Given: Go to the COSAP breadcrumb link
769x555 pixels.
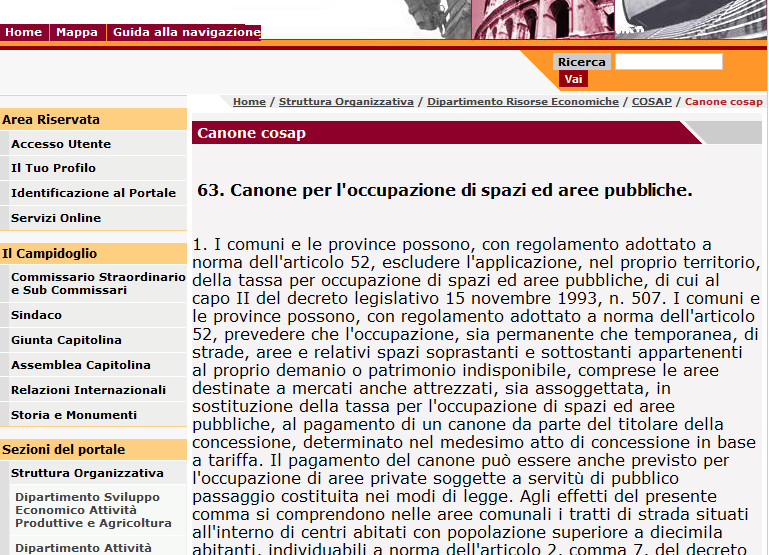Looking at the screenshot, I should [652, 101].
